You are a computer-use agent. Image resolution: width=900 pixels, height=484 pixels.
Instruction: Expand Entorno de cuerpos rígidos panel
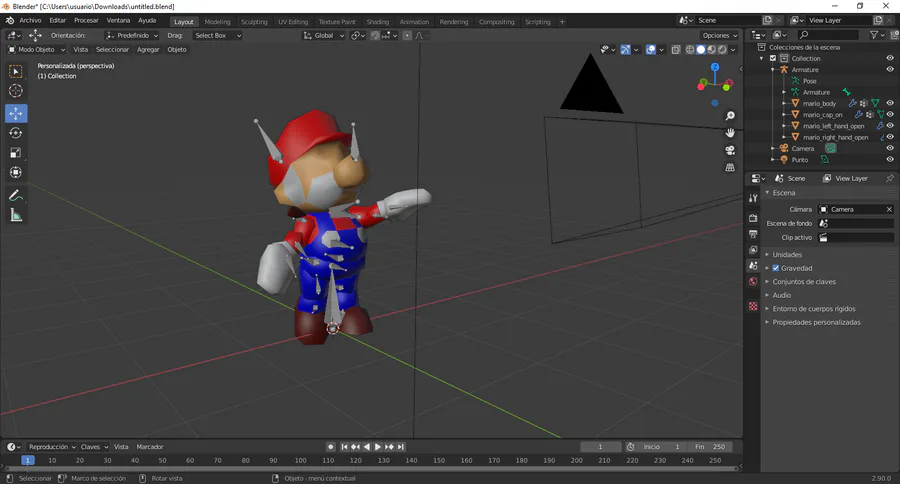813,309
